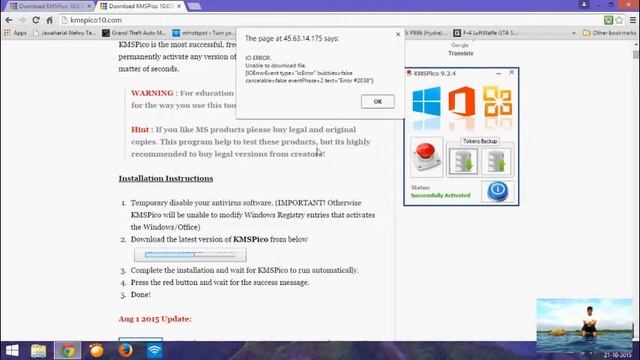This screenshot has width=640, height=360.
Task: Click OK in the IO ERROR dialog
Action: click(x=378, y=102)
